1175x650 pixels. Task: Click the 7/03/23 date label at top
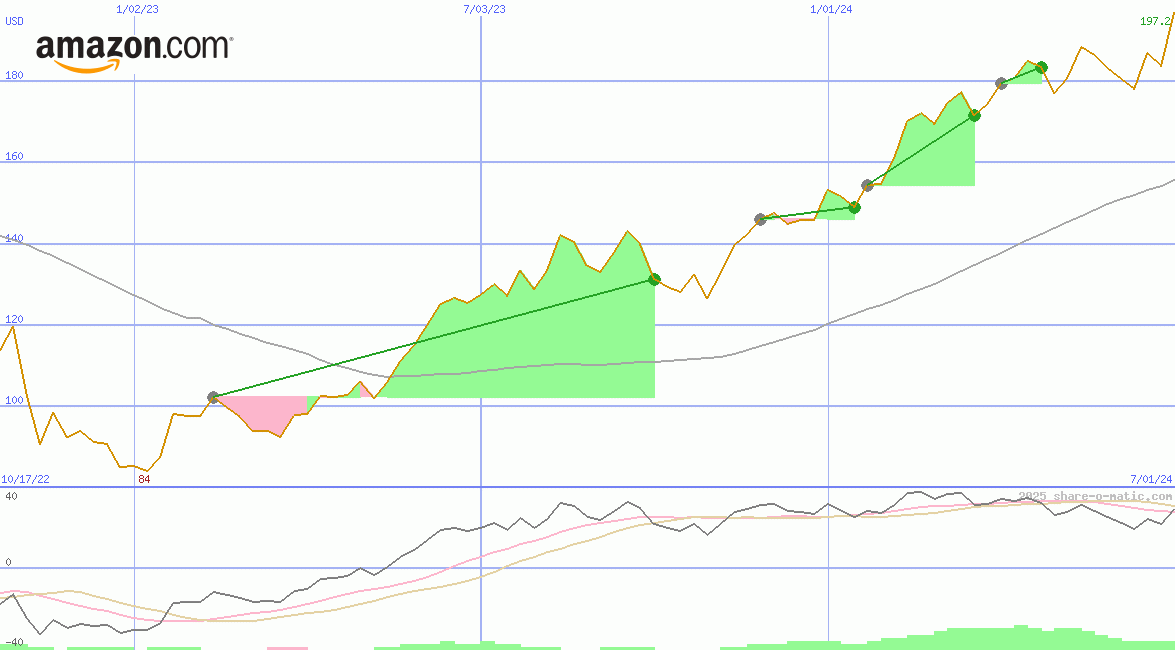click(x=484, y=9)
